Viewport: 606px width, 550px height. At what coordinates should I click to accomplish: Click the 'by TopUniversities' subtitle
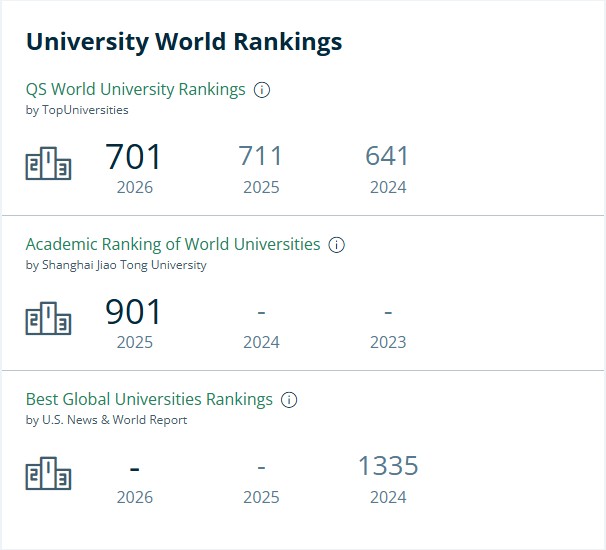(x=77, y=110)
